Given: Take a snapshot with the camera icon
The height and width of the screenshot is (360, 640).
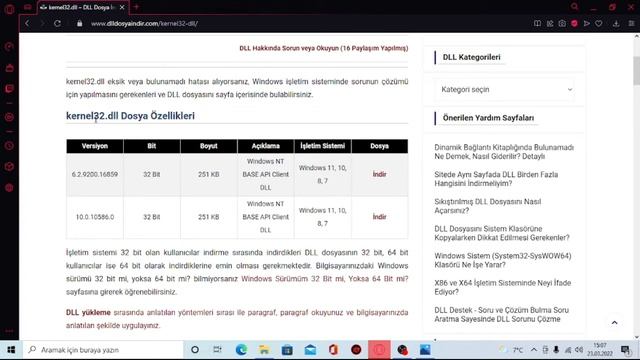Looking at the screenshot, I should [562, 24].
